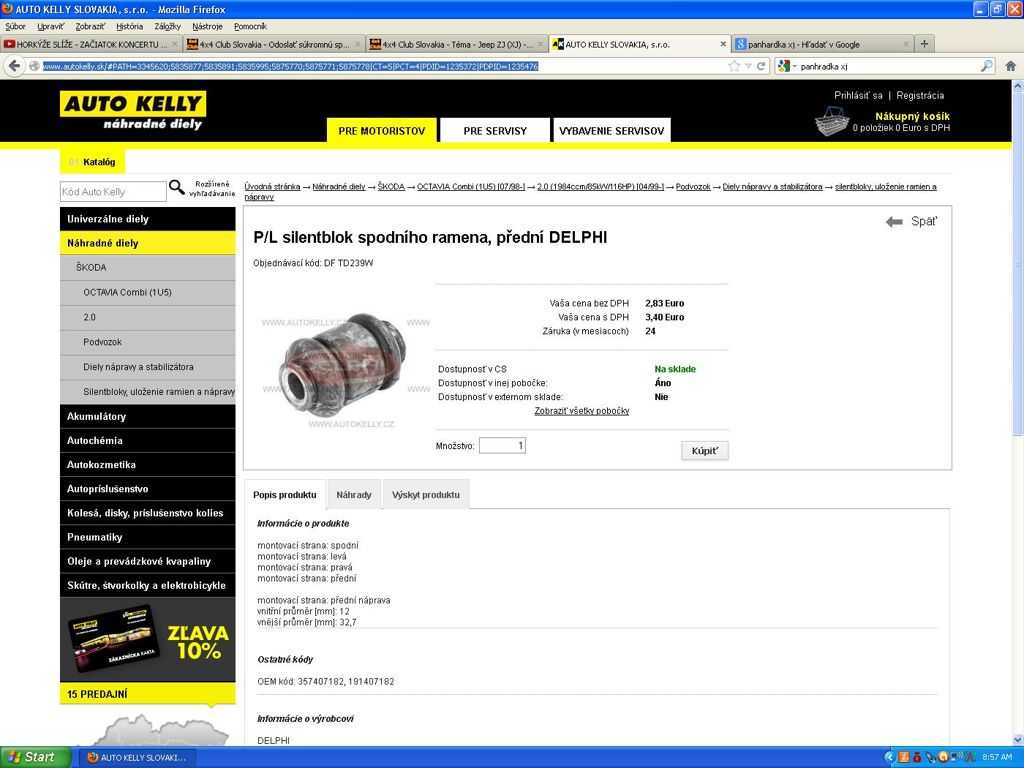Click the browser back arrow button
Viewport: 1024px width, 768px height.
[x=14, y=66]
